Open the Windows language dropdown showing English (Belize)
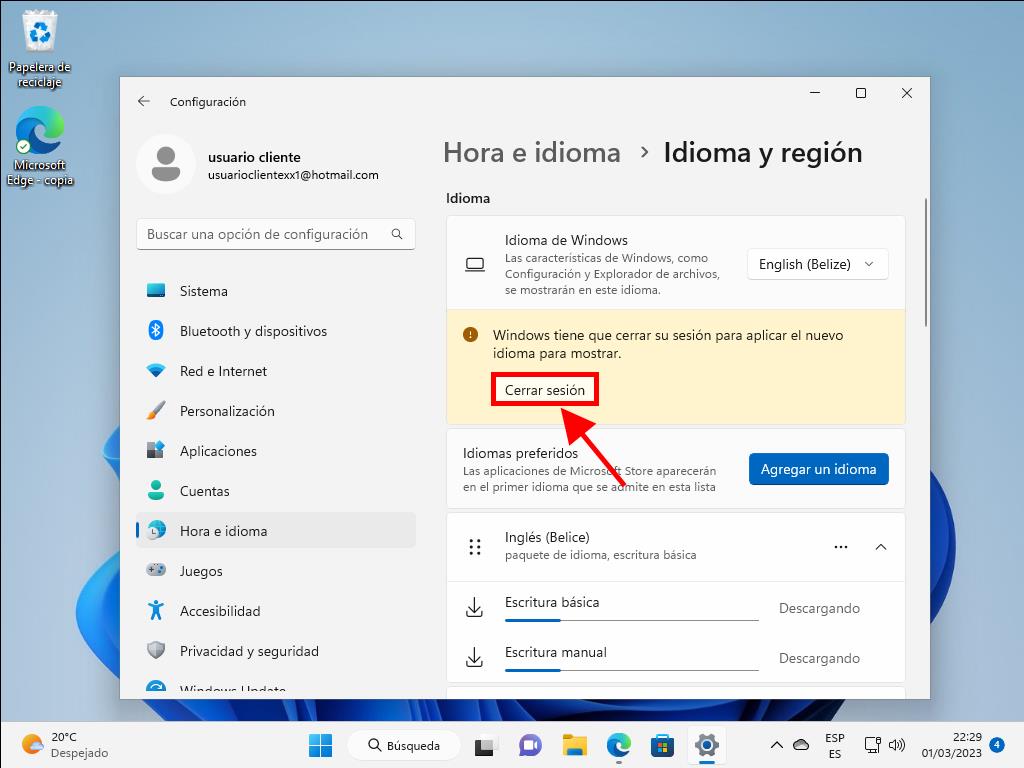 (817, 264)
